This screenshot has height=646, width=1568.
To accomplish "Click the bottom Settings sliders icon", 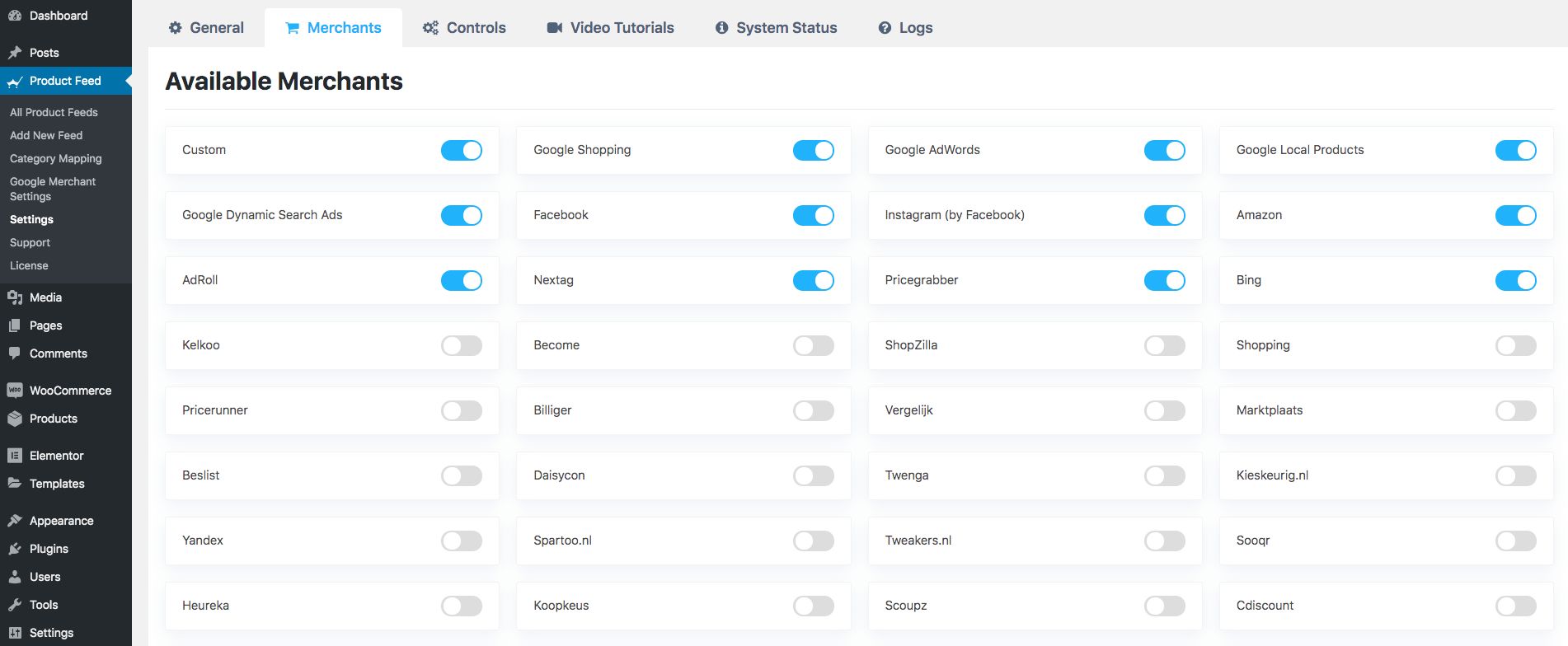I will point(15,633).
